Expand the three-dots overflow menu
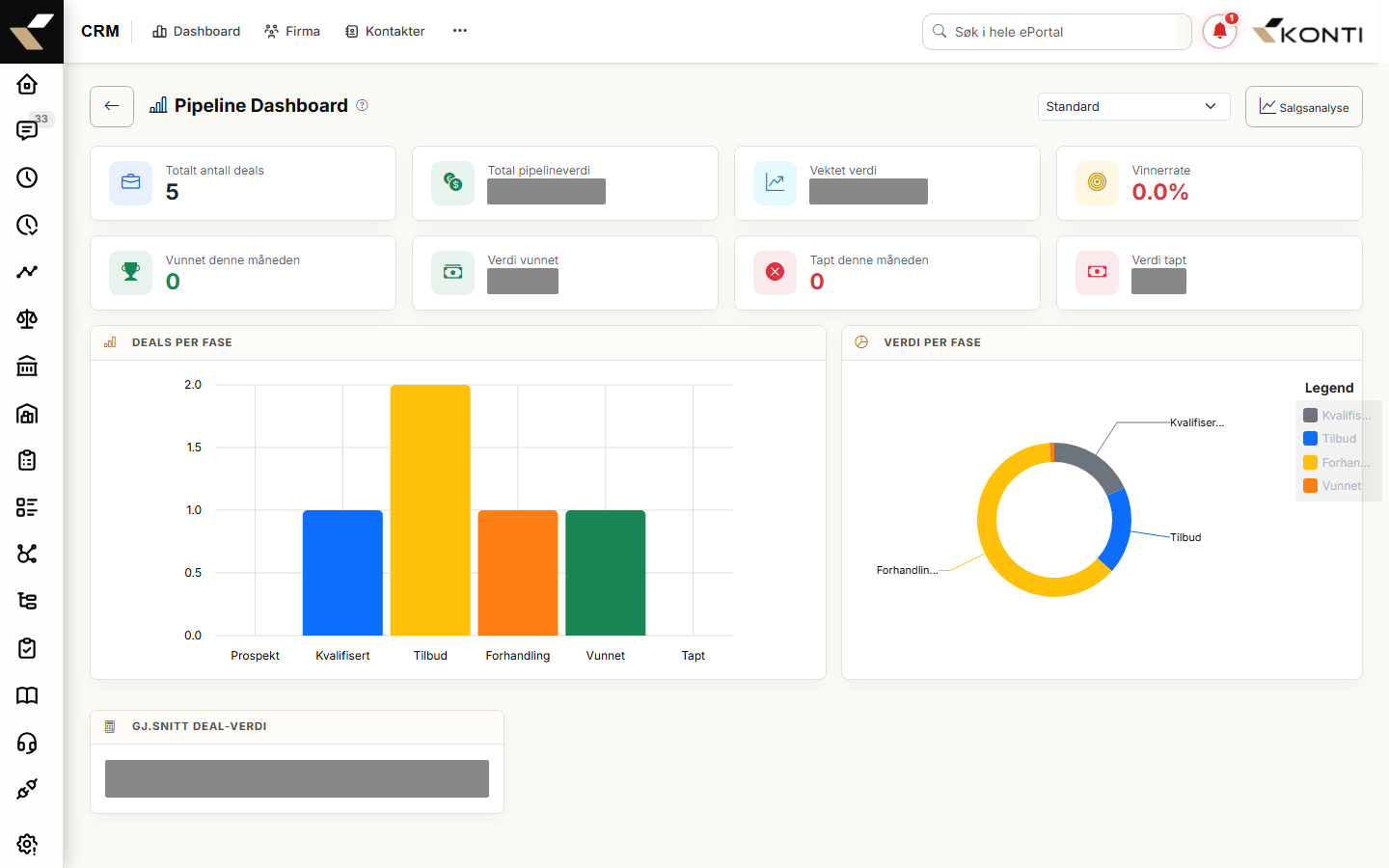Viewport: 1389px width, 868px height. 460,31
